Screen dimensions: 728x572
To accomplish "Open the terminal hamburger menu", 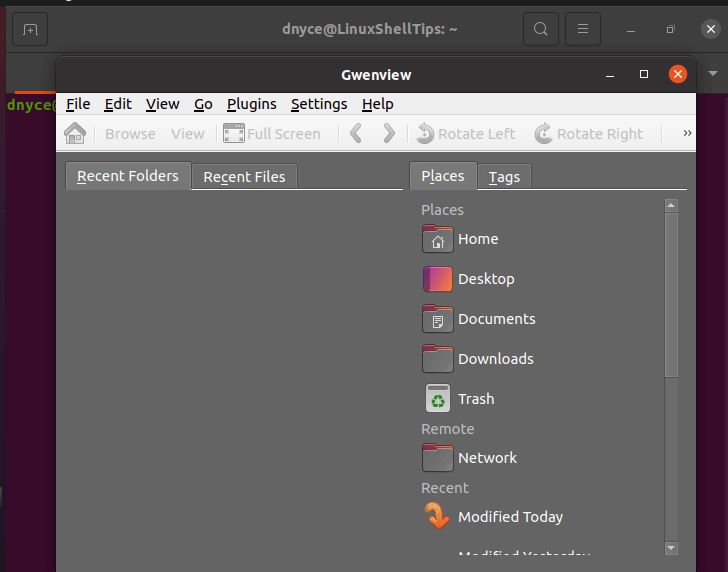I will tap(583, 29).
